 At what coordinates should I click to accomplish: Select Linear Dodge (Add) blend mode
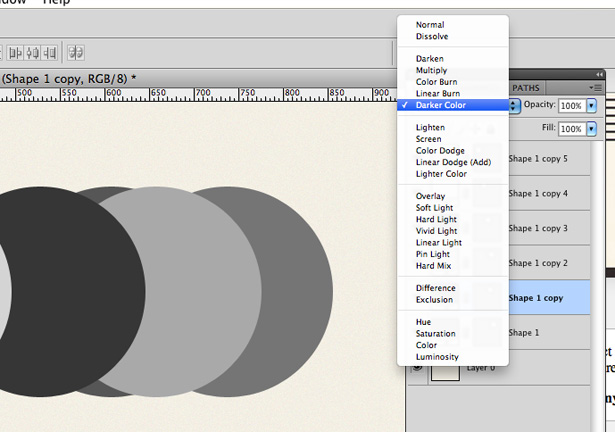click(453, 162)
